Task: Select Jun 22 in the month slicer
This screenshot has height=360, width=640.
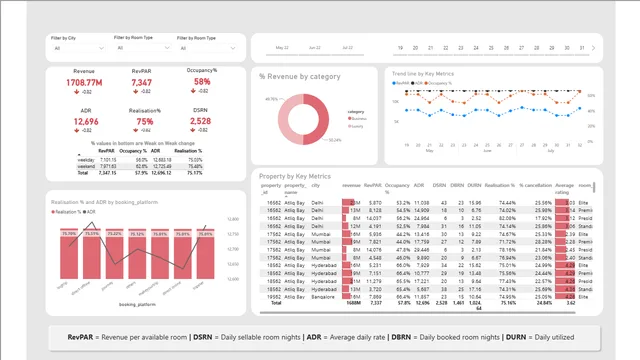Action: (315, 48)
